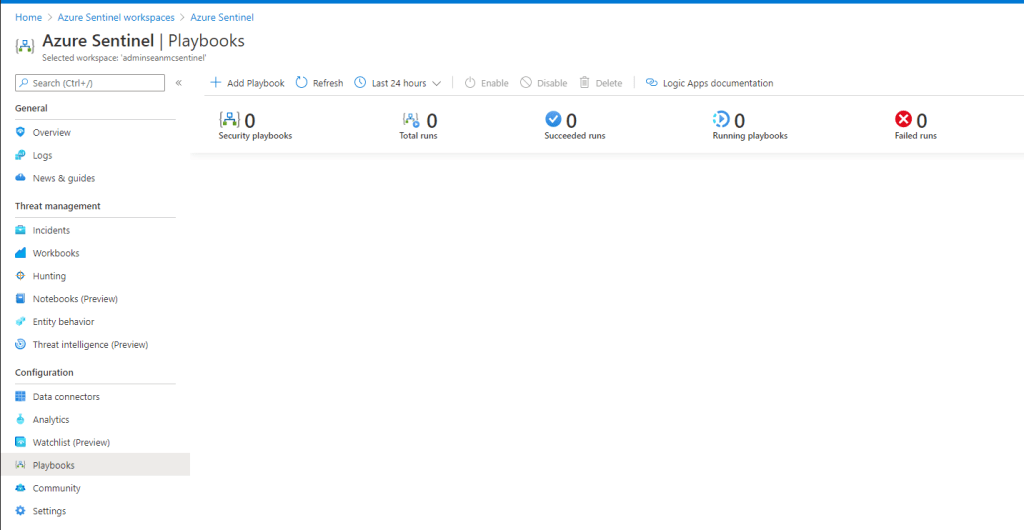Open Notebooks (Preview) in sidebar

coord(75,299)
